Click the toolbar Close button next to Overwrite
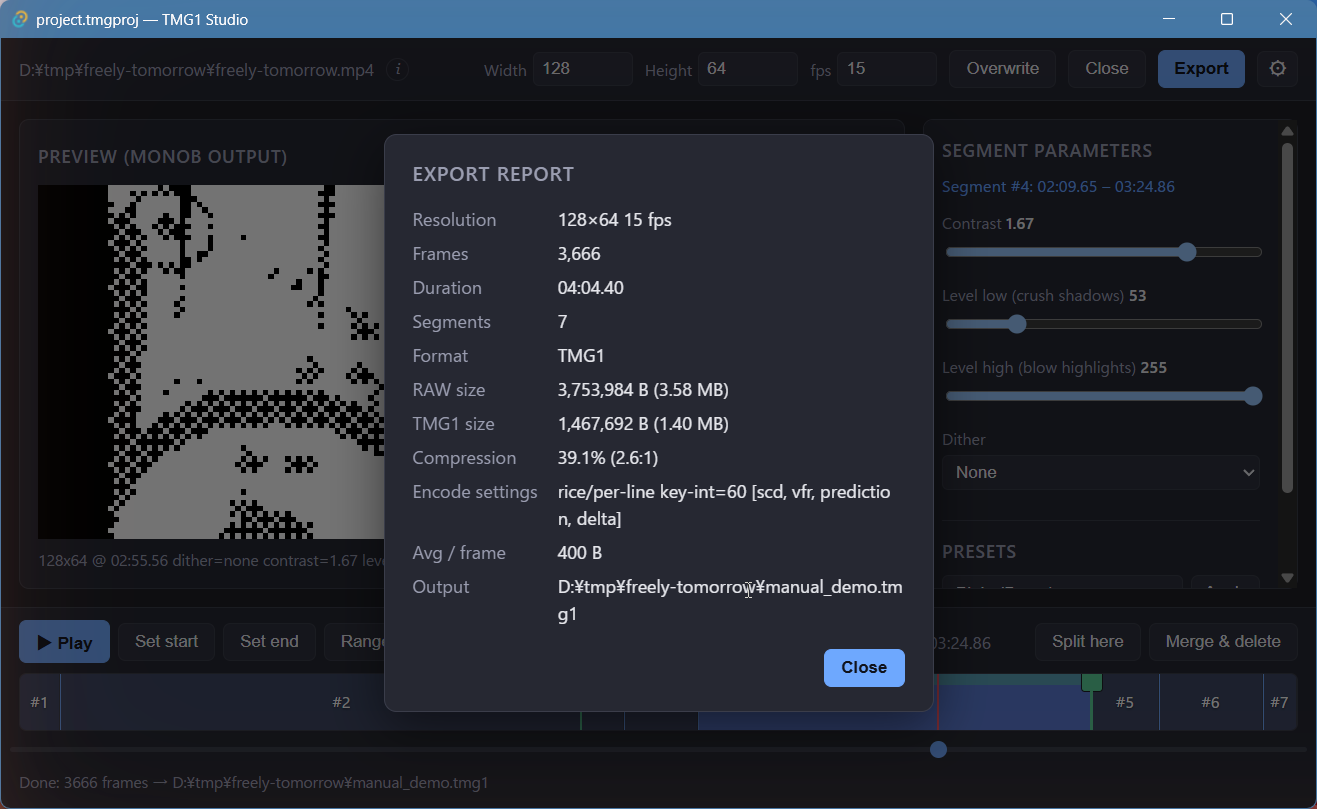The height and width of the screenshot is (809, 1317). click(x=1107, y=69)
